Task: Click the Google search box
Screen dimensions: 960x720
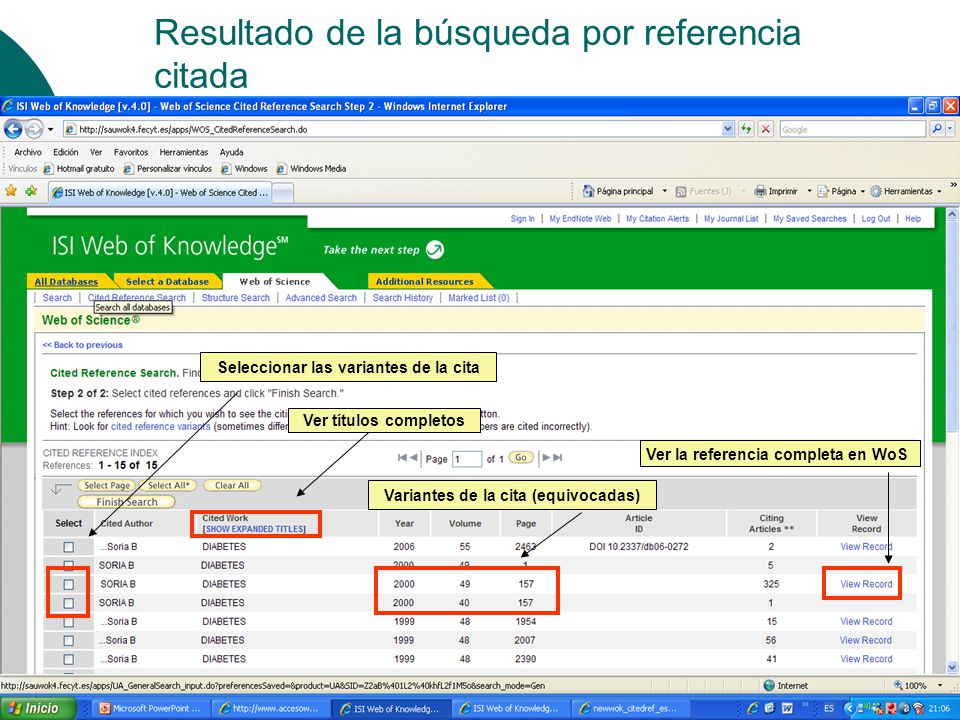Action: [x=852, y=129]
